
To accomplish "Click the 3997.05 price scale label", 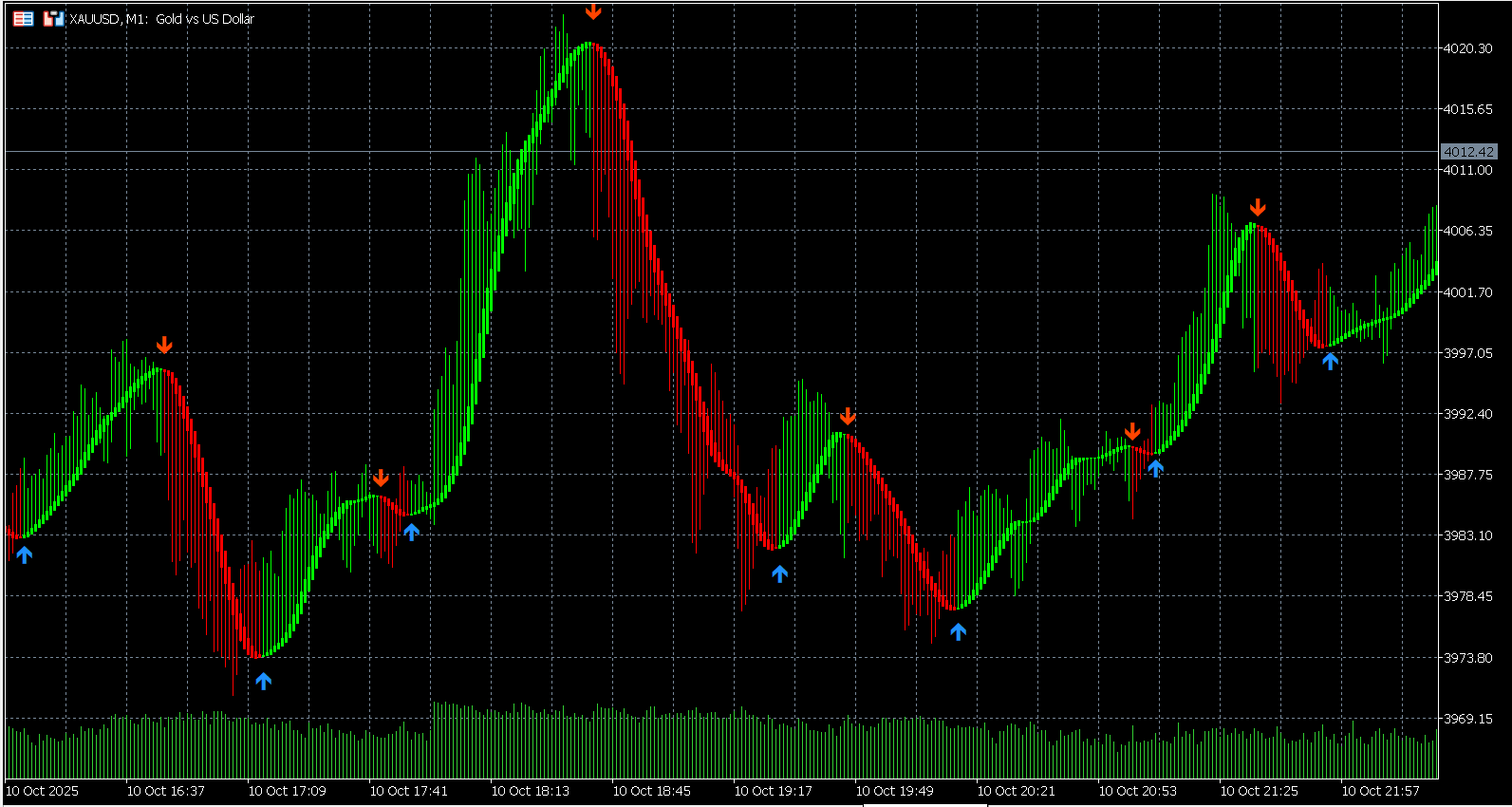I will (1468, 353).
